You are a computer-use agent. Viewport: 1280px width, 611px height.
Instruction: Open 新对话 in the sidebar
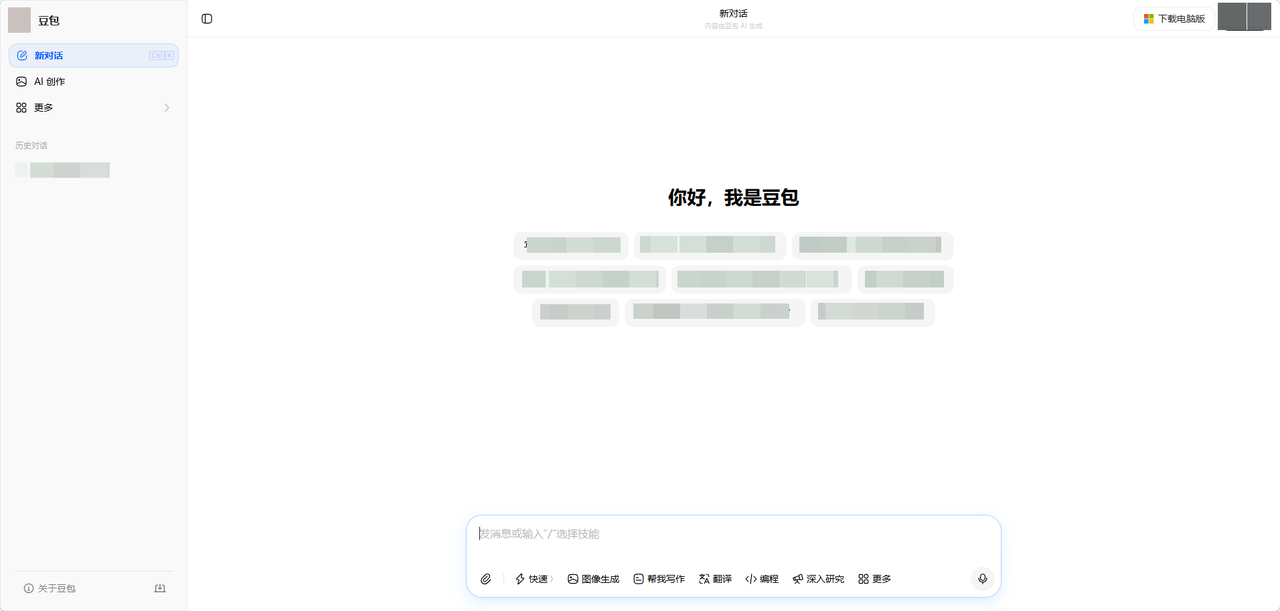pyautogui.click(x=94, y=56)
